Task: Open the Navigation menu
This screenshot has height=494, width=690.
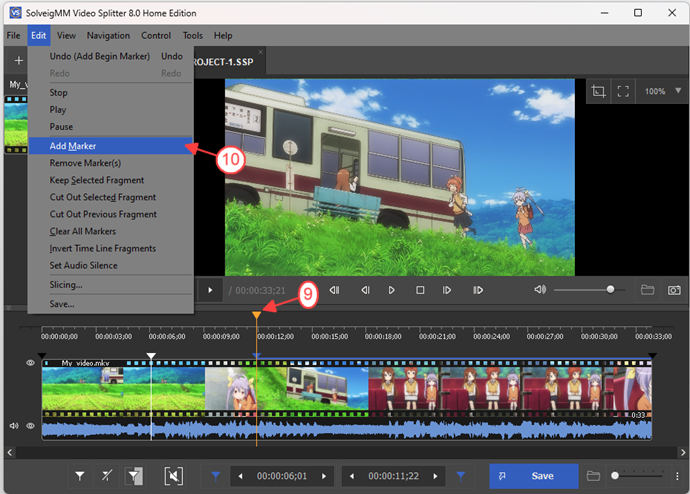Action: tap(108, 35)
